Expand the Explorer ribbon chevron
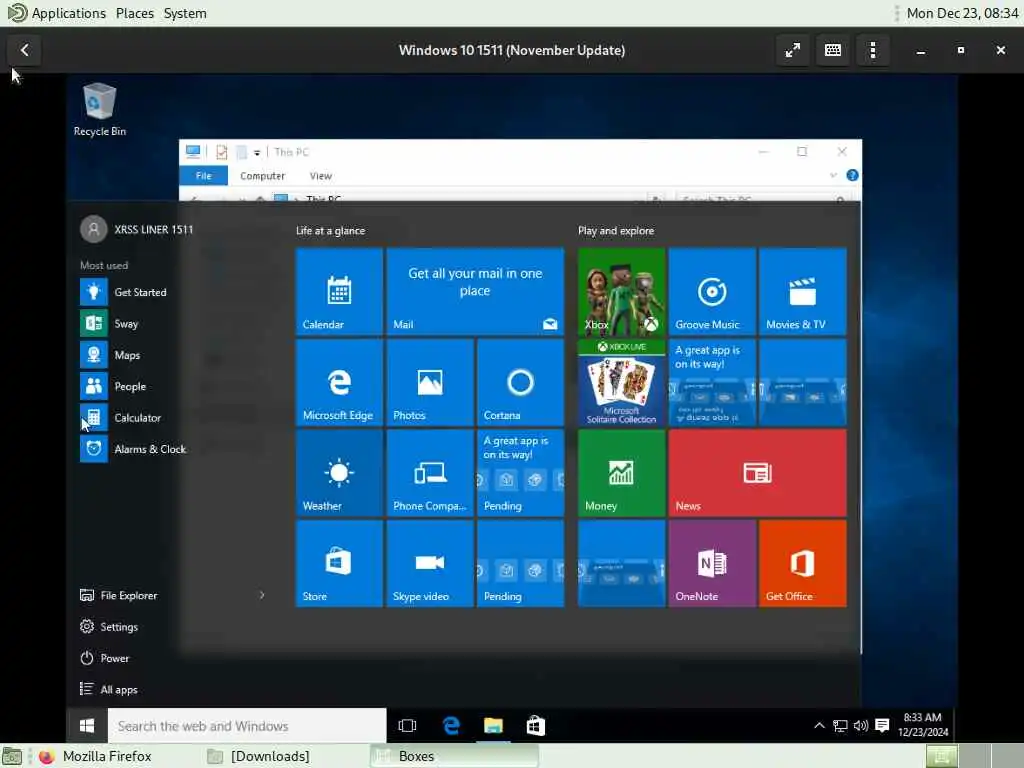Viewport: 1024px width, 768px height. pos(833,175)
